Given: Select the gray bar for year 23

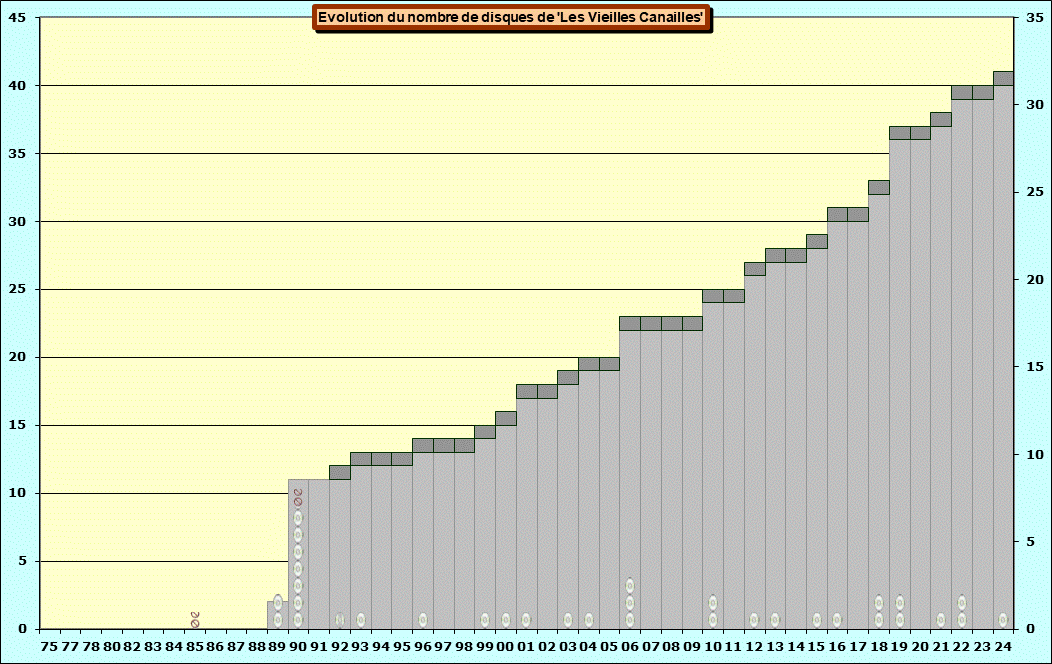Looking at the screenshot, I should point(982,364).
